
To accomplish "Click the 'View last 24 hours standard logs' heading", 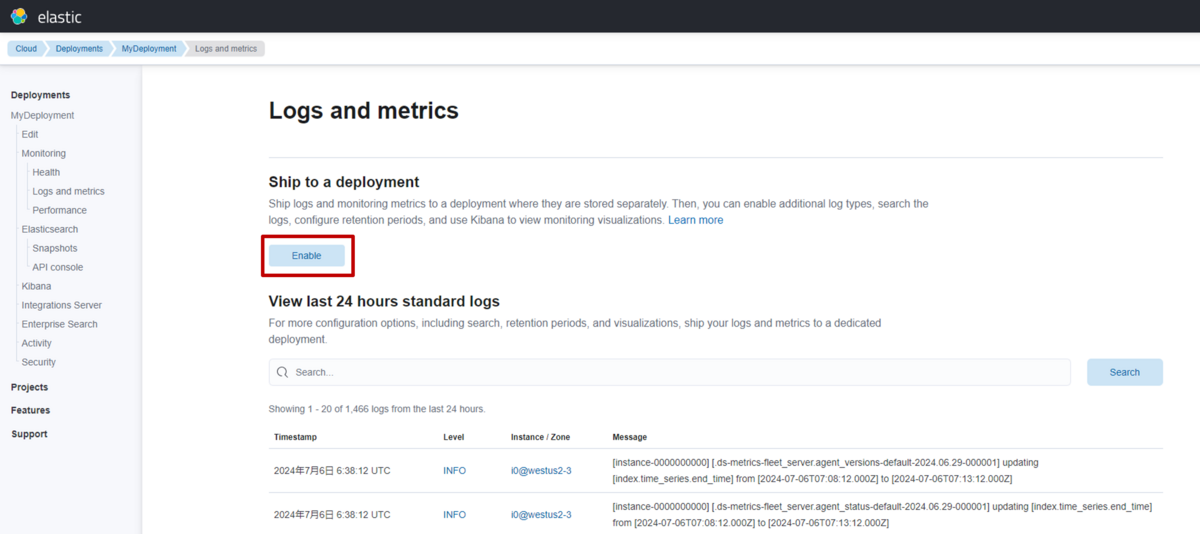I will [384, 301].
